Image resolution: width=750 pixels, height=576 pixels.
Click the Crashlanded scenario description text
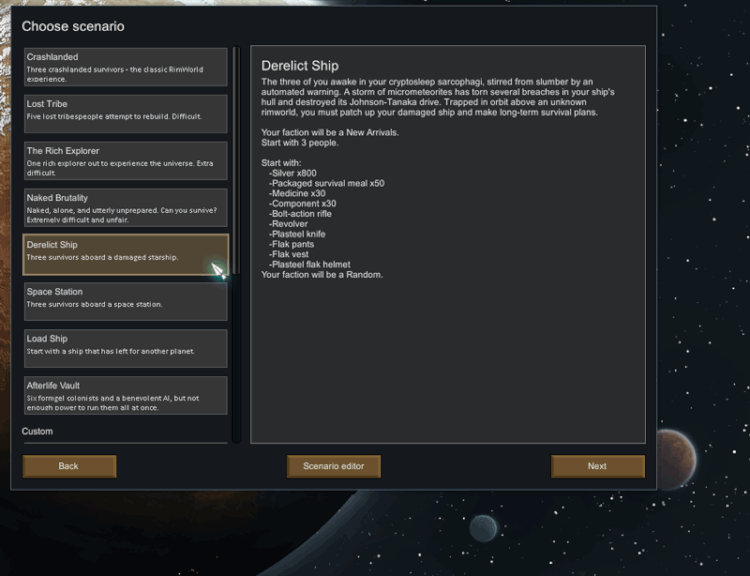(115, 74)
